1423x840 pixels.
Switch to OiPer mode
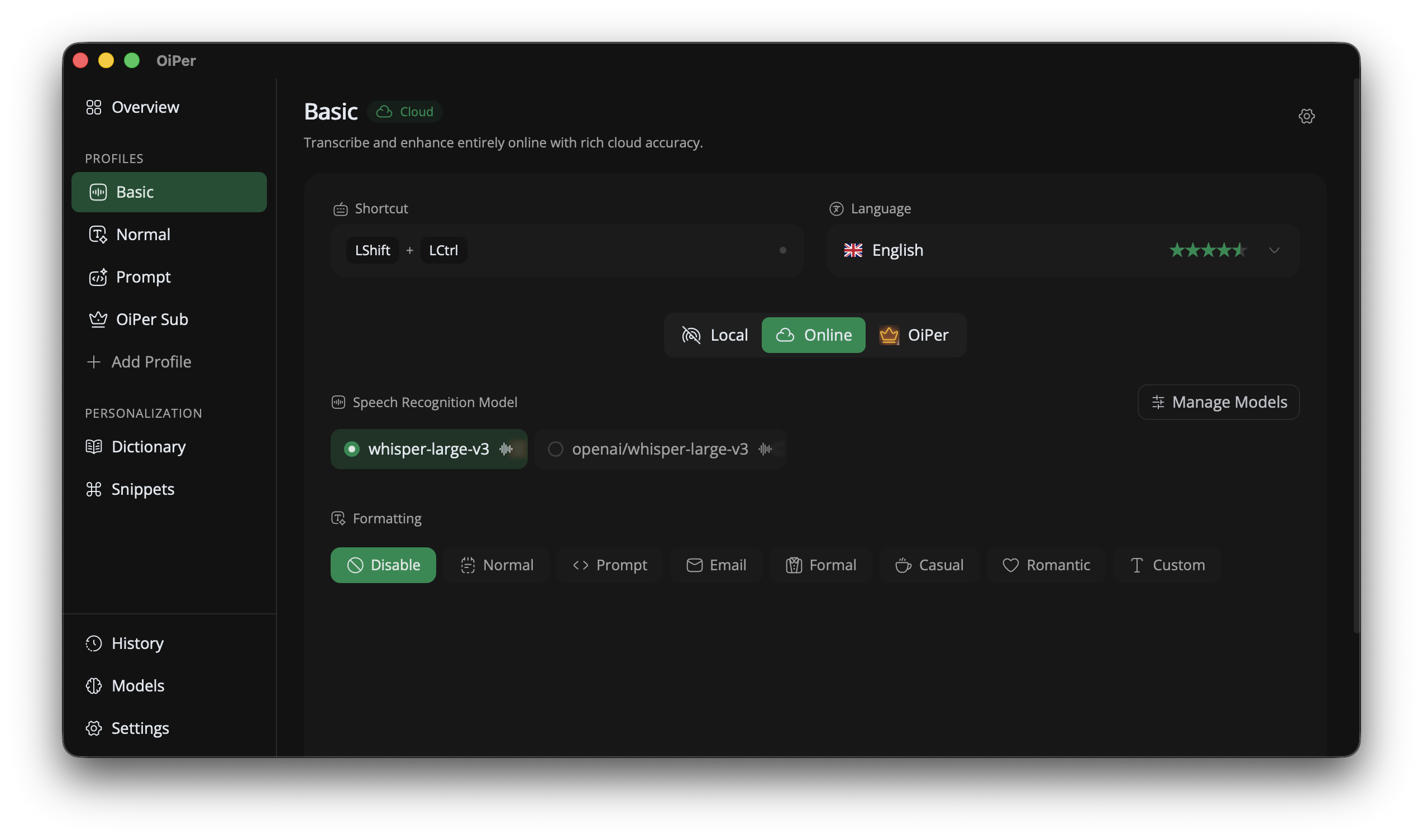914,335
